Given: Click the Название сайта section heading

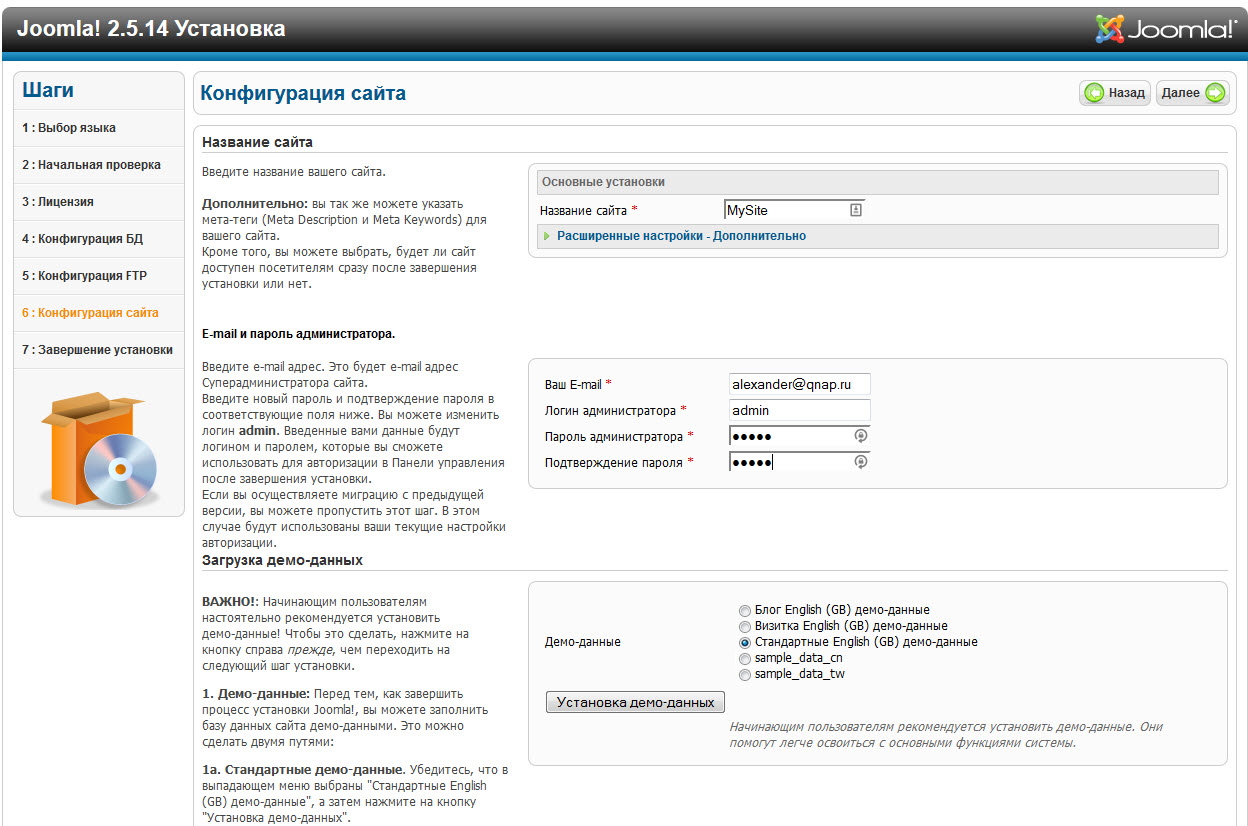Looking at the screenshot, I should 258,142.
